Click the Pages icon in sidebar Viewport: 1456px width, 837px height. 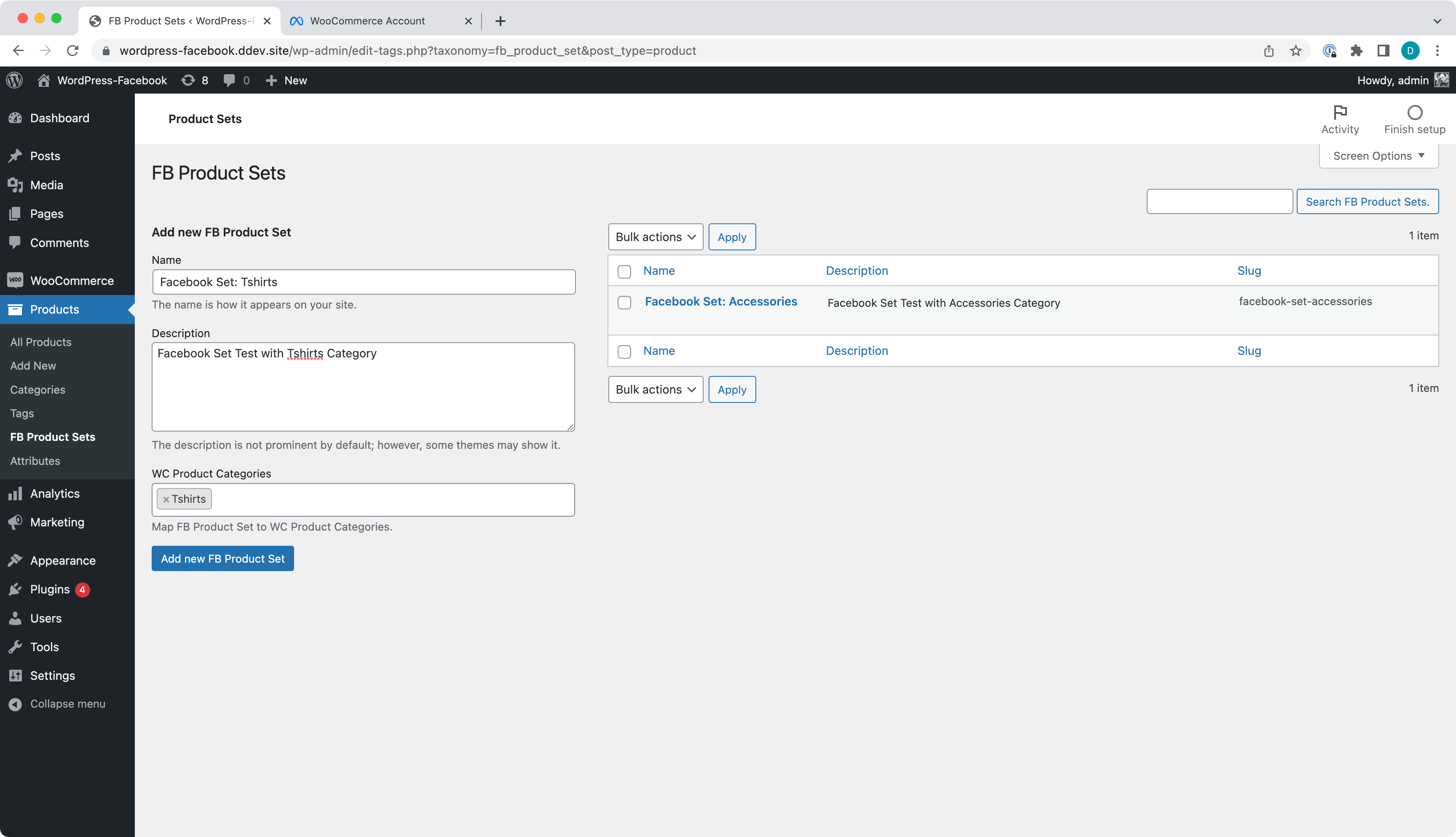pyautogui.click(x=16, y=213)
